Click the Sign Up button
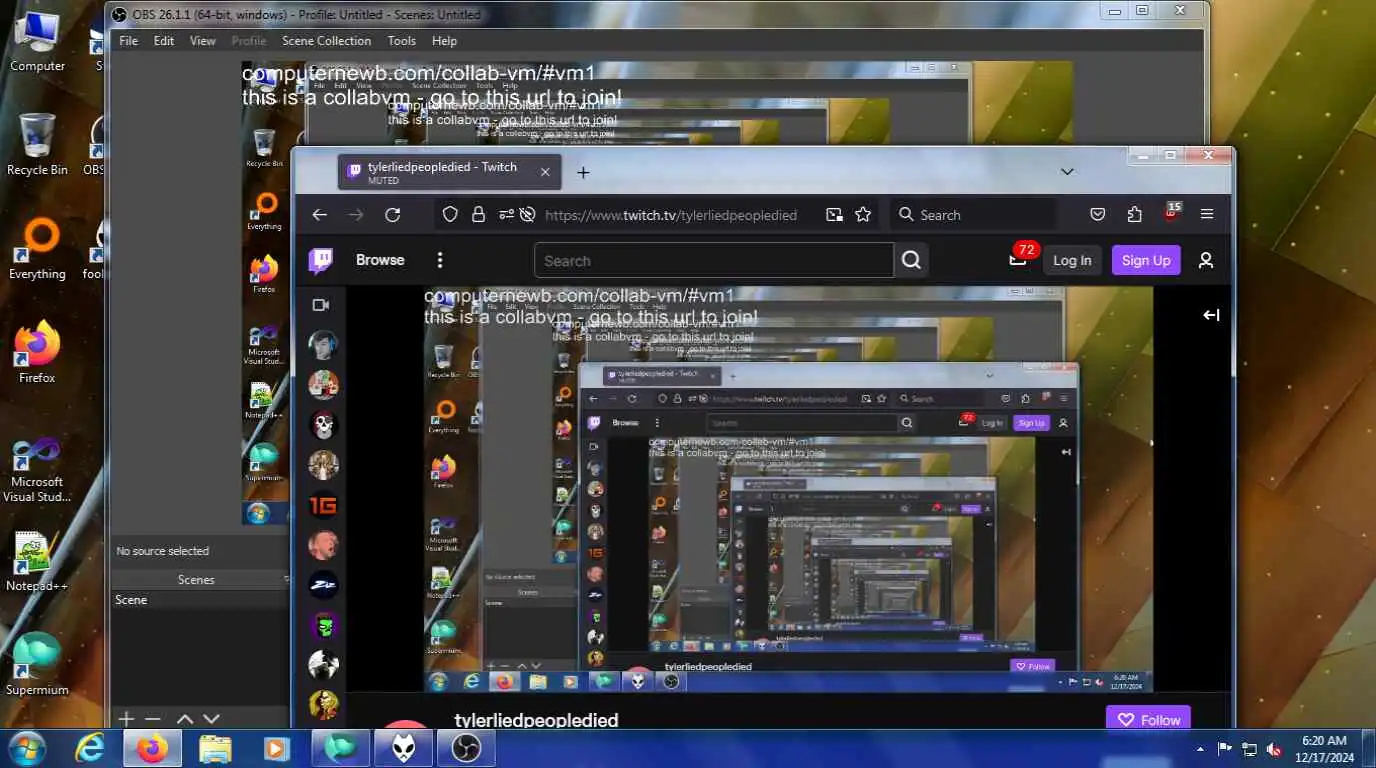Image resolution: width=1376 pixels, height=768 pixels. (x=1146, y=260)
